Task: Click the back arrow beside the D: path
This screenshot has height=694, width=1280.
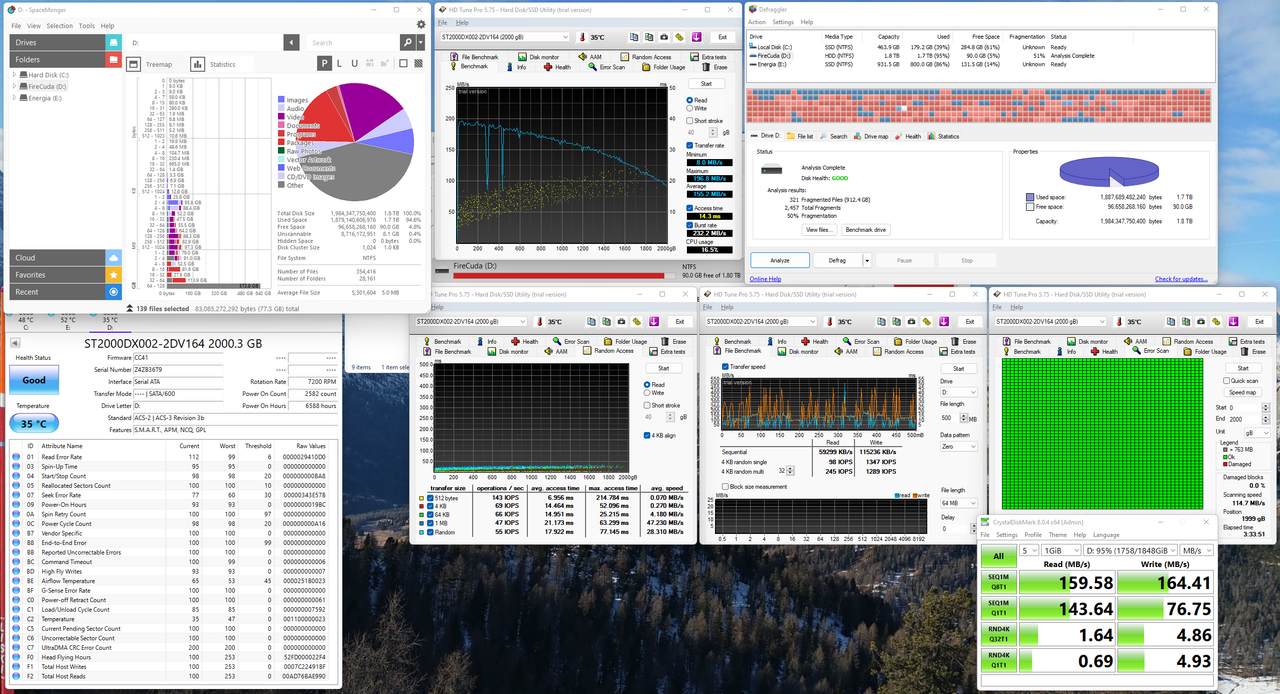Action: (291, 42)
